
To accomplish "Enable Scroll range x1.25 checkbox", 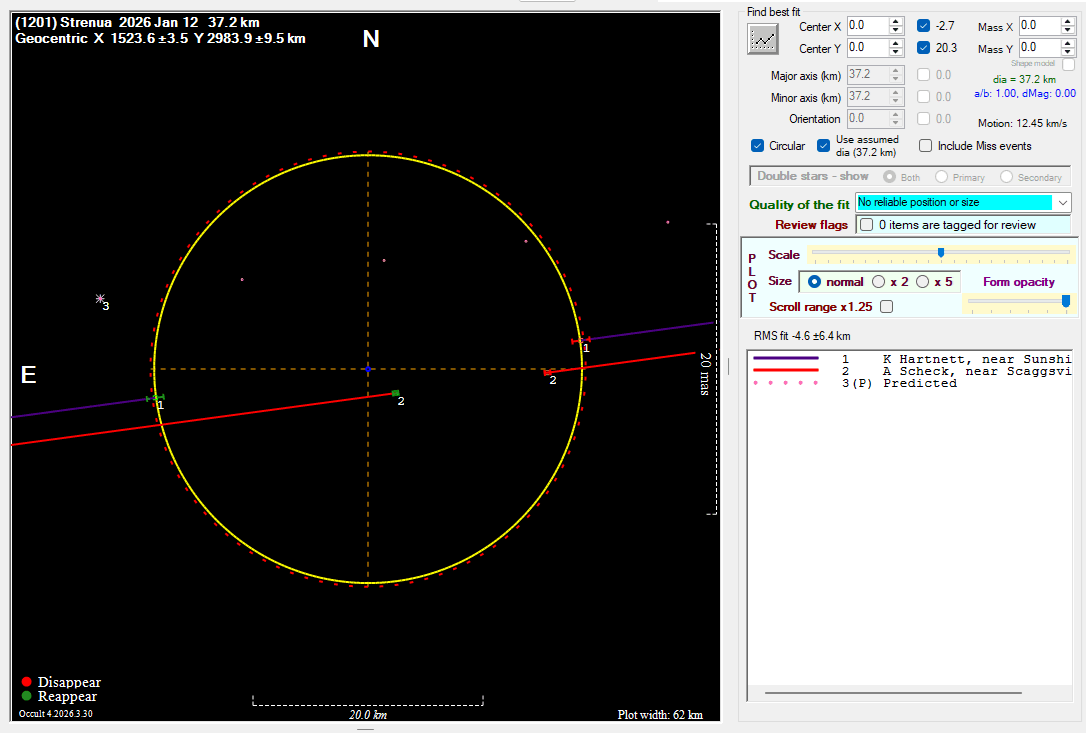I will (886, 307).
